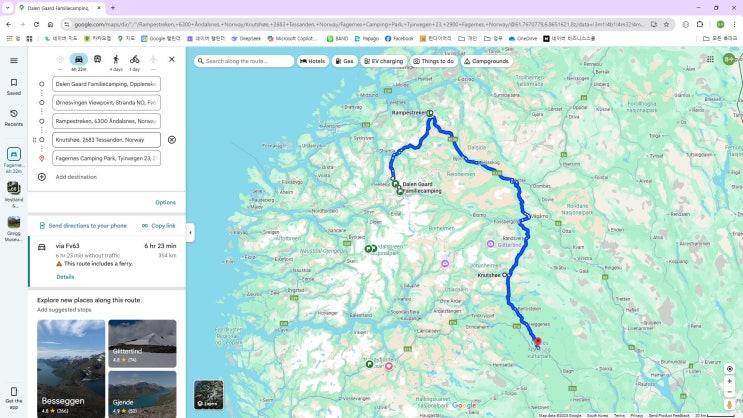Image resolution: width=743 pixels, height=418 pixels.
Task: Filter by Things to do
Action: point(433,61)
